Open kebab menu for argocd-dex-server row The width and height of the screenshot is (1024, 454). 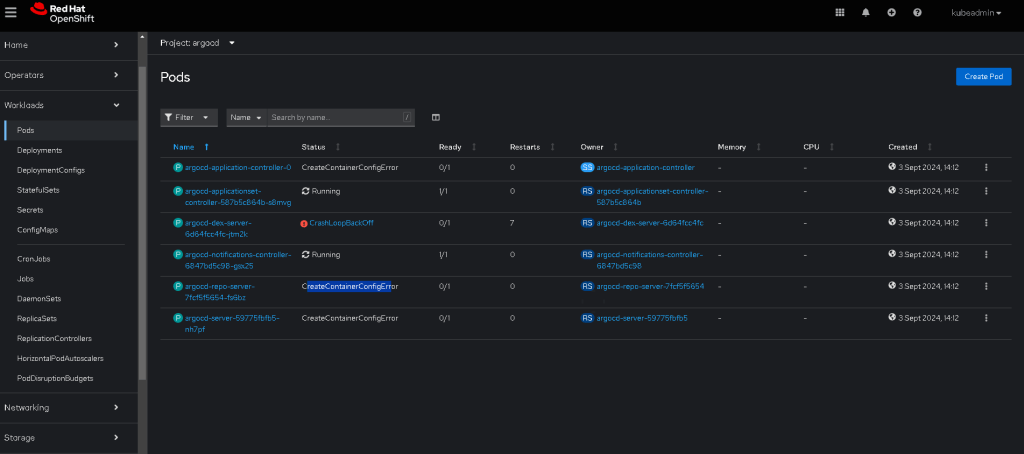(x=986, y=223)
